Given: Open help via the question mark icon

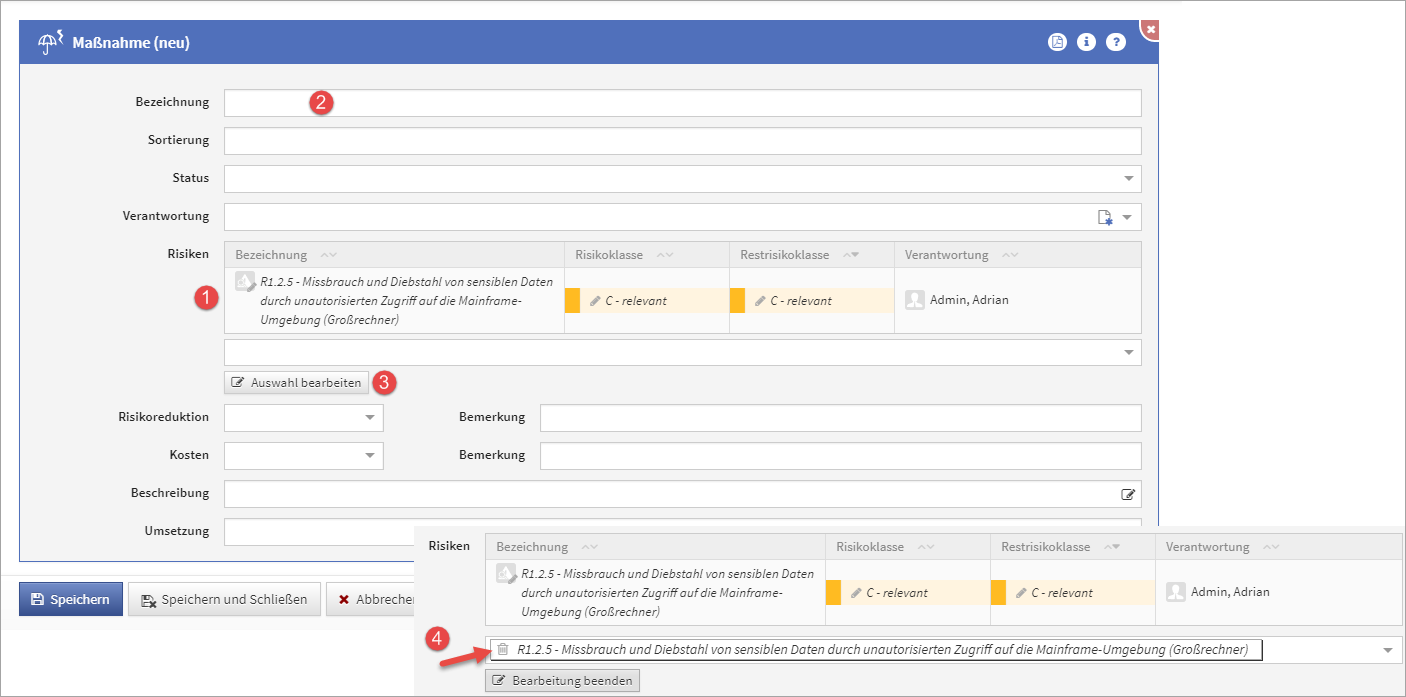Looking at the screenshot, I should 1116,42.
